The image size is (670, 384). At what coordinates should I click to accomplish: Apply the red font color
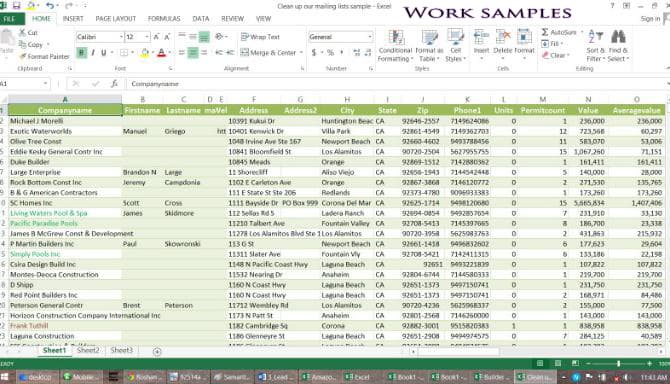tap(161, 53)
